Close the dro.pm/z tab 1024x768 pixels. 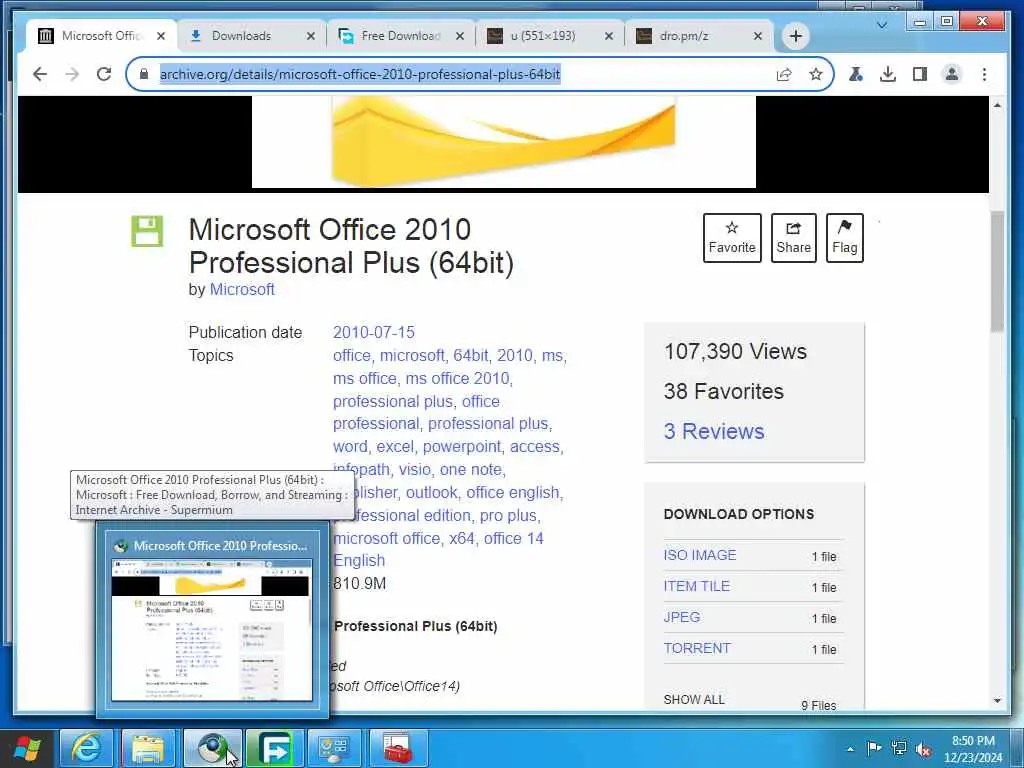click(758, 36)
